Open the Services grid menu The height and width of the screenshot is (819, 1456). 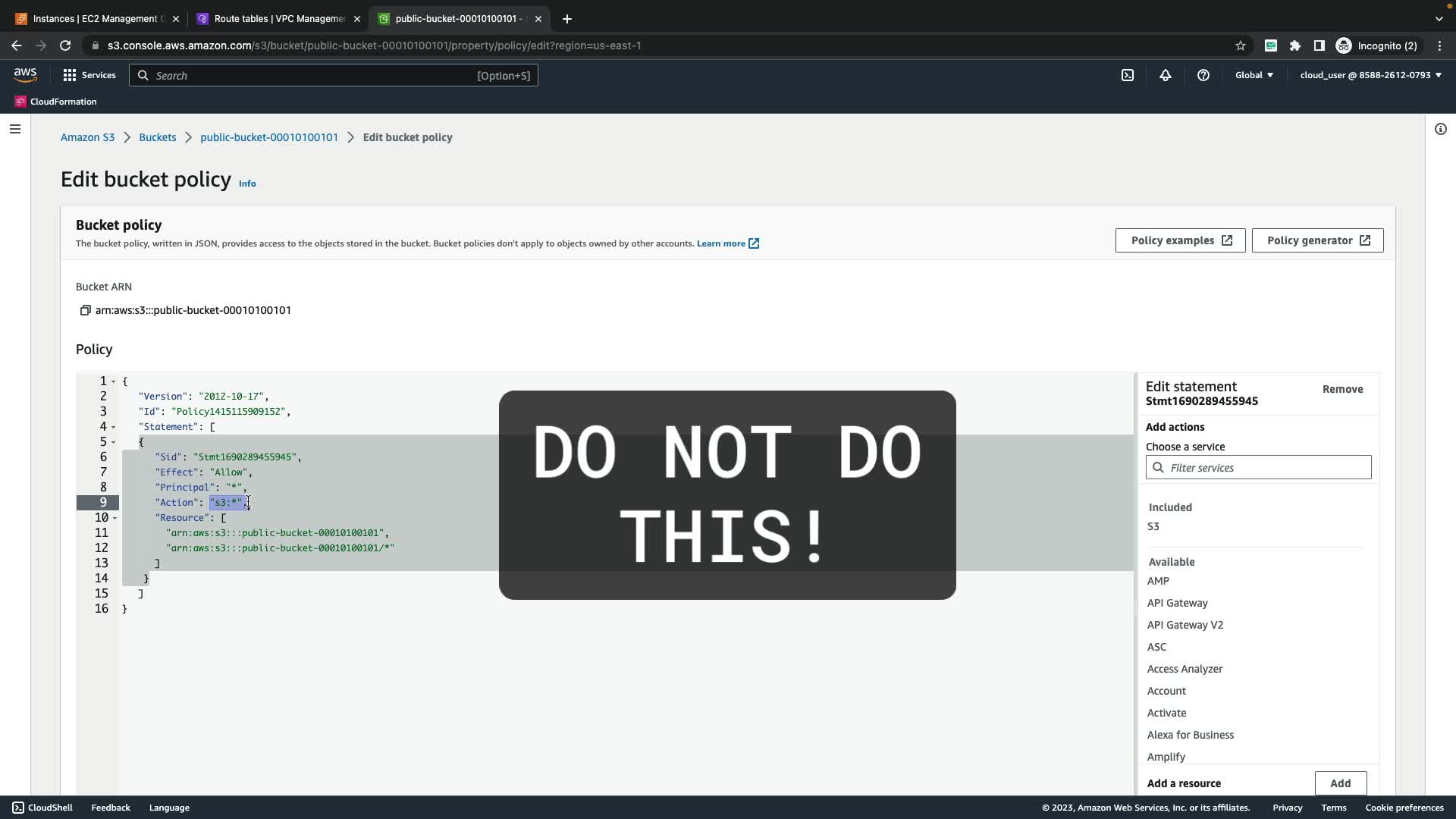(89, 75)
